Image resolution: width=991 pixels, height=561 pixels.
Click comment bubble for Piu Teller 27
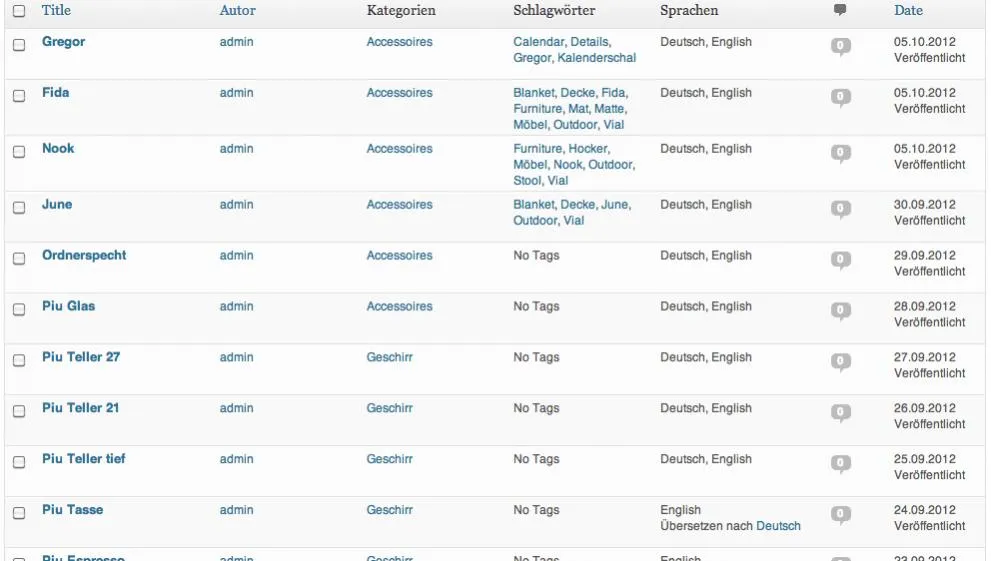[x=841, y=362]
